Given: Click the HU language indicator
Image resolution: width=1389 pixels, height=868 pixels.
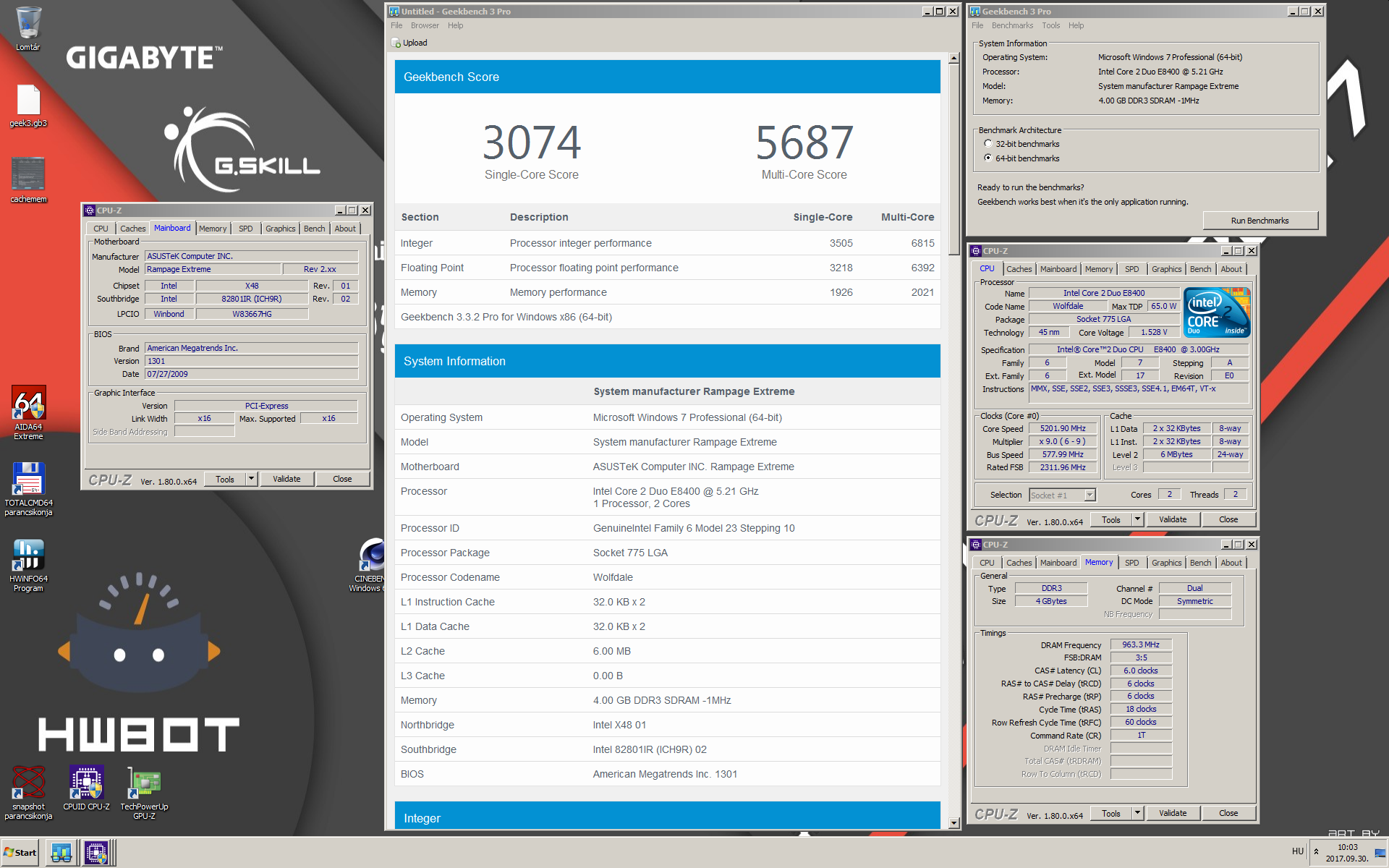Looking at the screenshot, I should [1298, 851].
